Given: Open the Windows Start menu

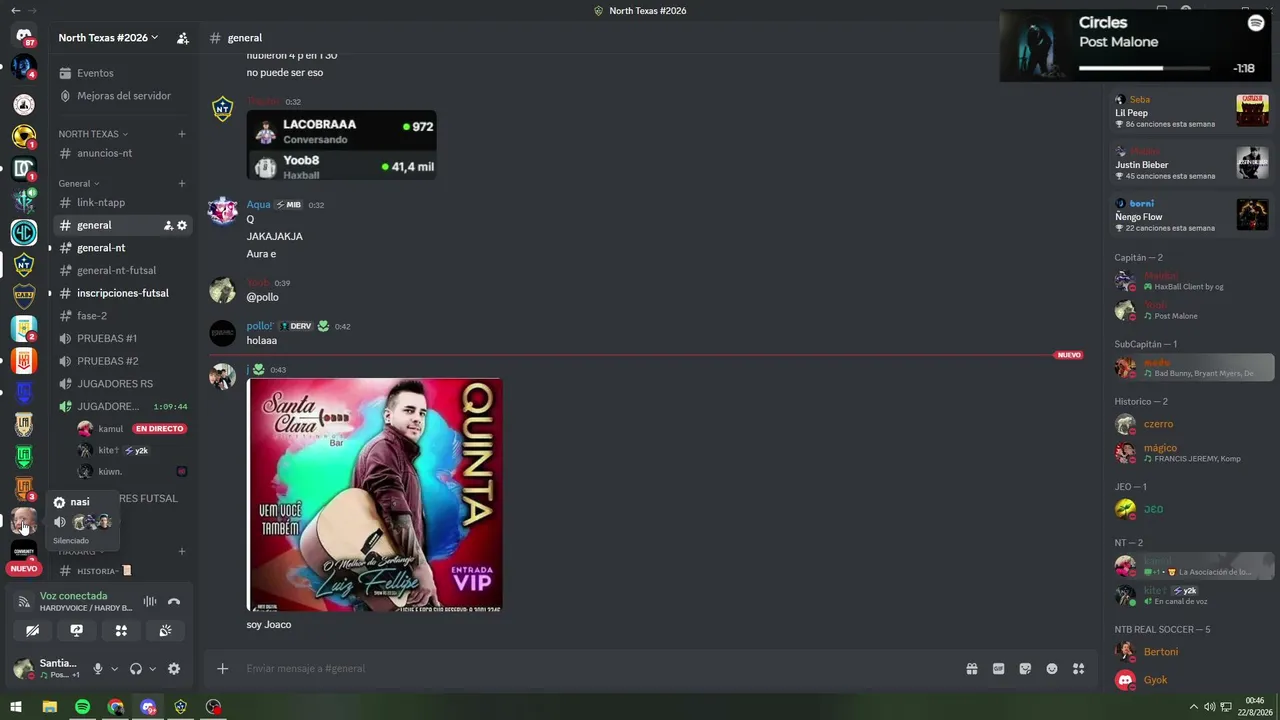Looking at the screenshot, I should (16, 707).
